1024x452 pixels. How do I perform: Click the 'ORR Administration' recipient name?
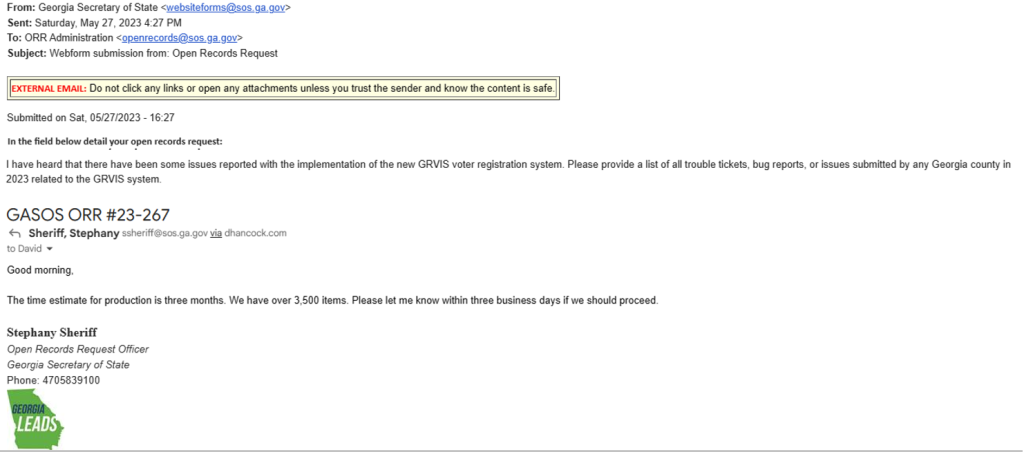(x=68, y=39)
